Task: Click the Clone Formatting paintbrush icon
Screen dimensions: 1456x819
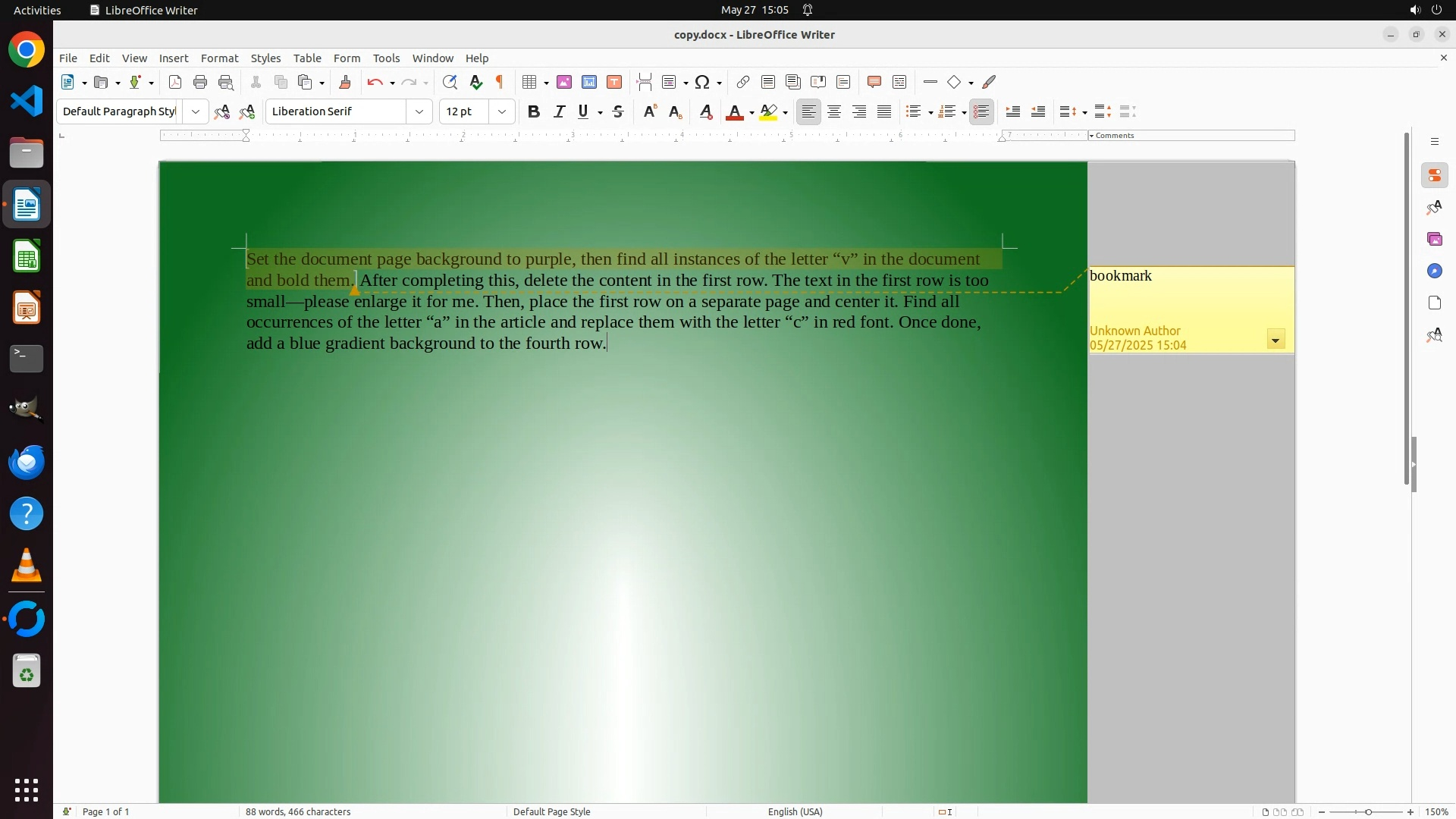Action: [345, 82]
